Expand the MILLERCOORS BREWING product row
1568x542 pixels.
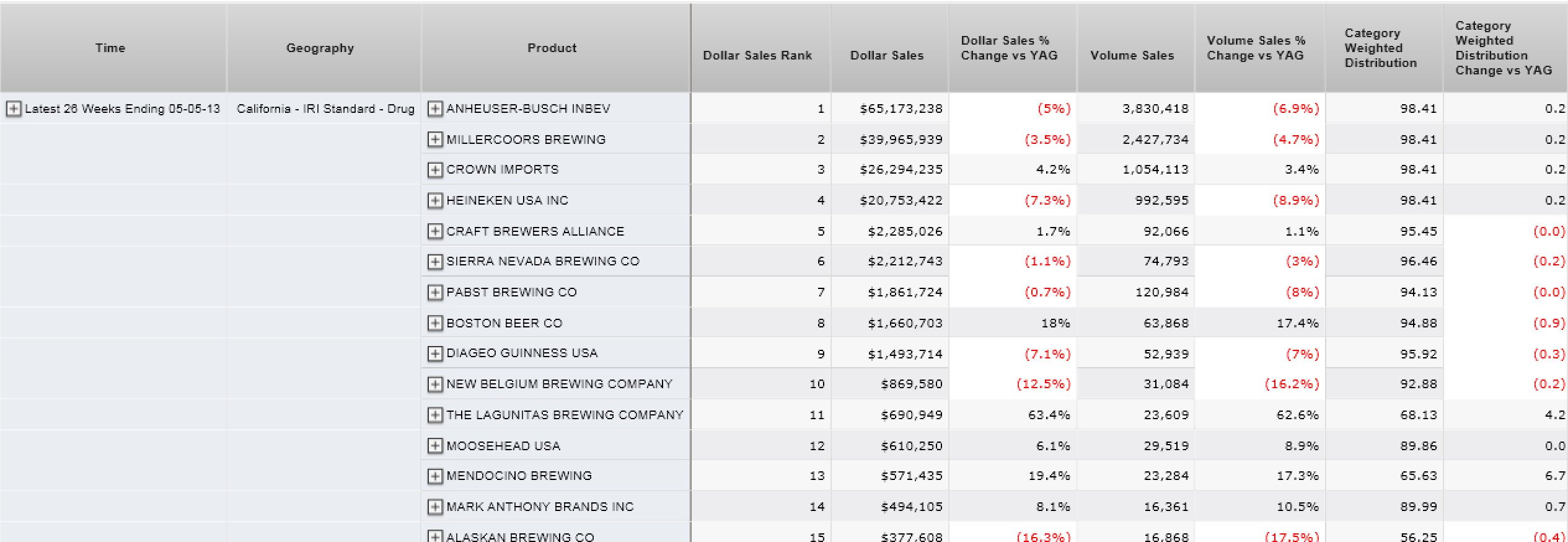[435, 140]
